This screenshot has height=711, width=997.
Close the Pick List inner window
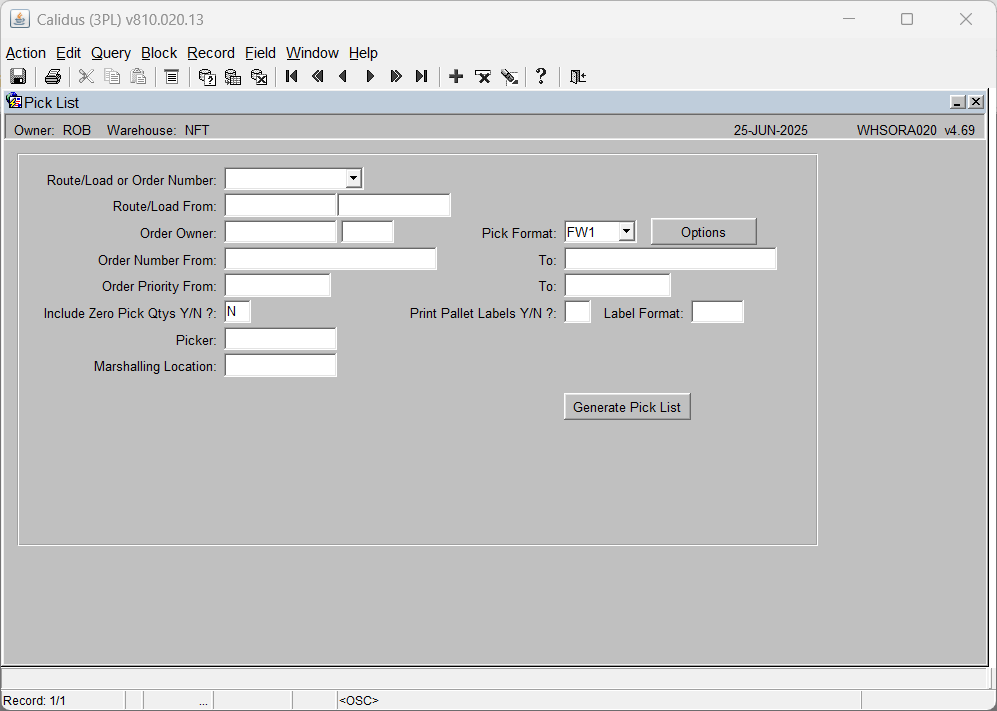(x=976, y=102)
